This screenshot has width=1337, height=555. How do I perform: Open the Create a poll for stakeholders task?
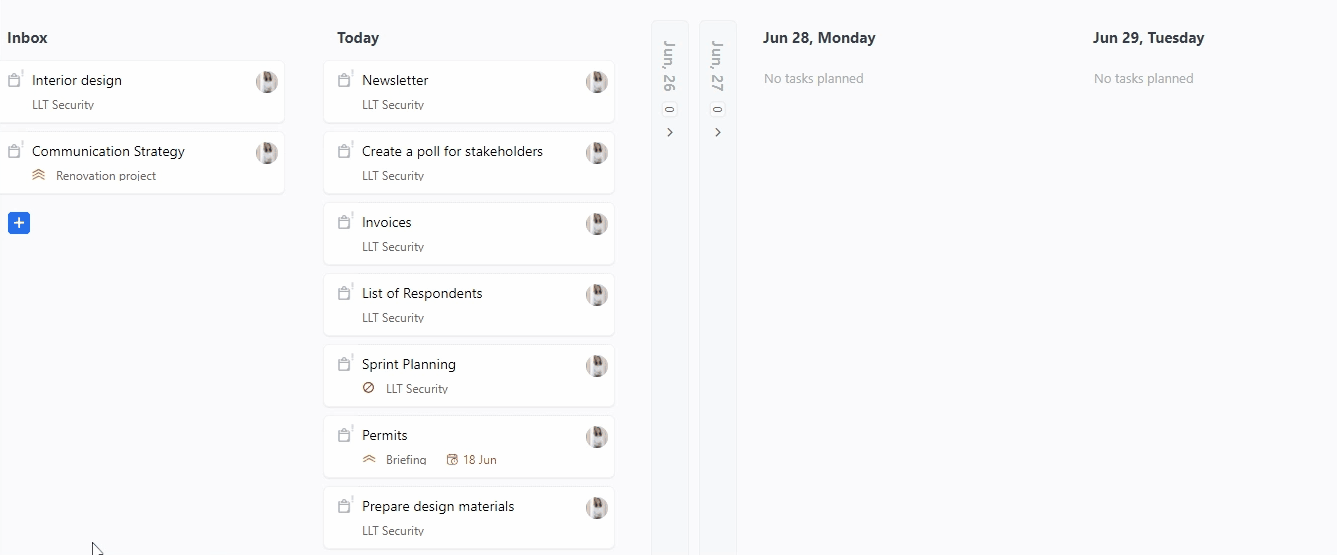pos(452,151)
